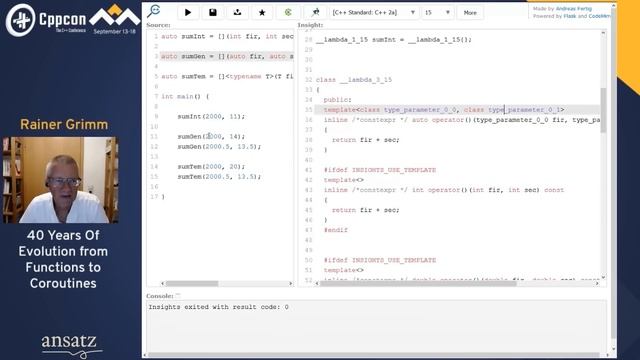The image size is (640, 360).
Task: Click insight line 'template<class type_parameter_0_0'
Action: (x=444, y=110)
